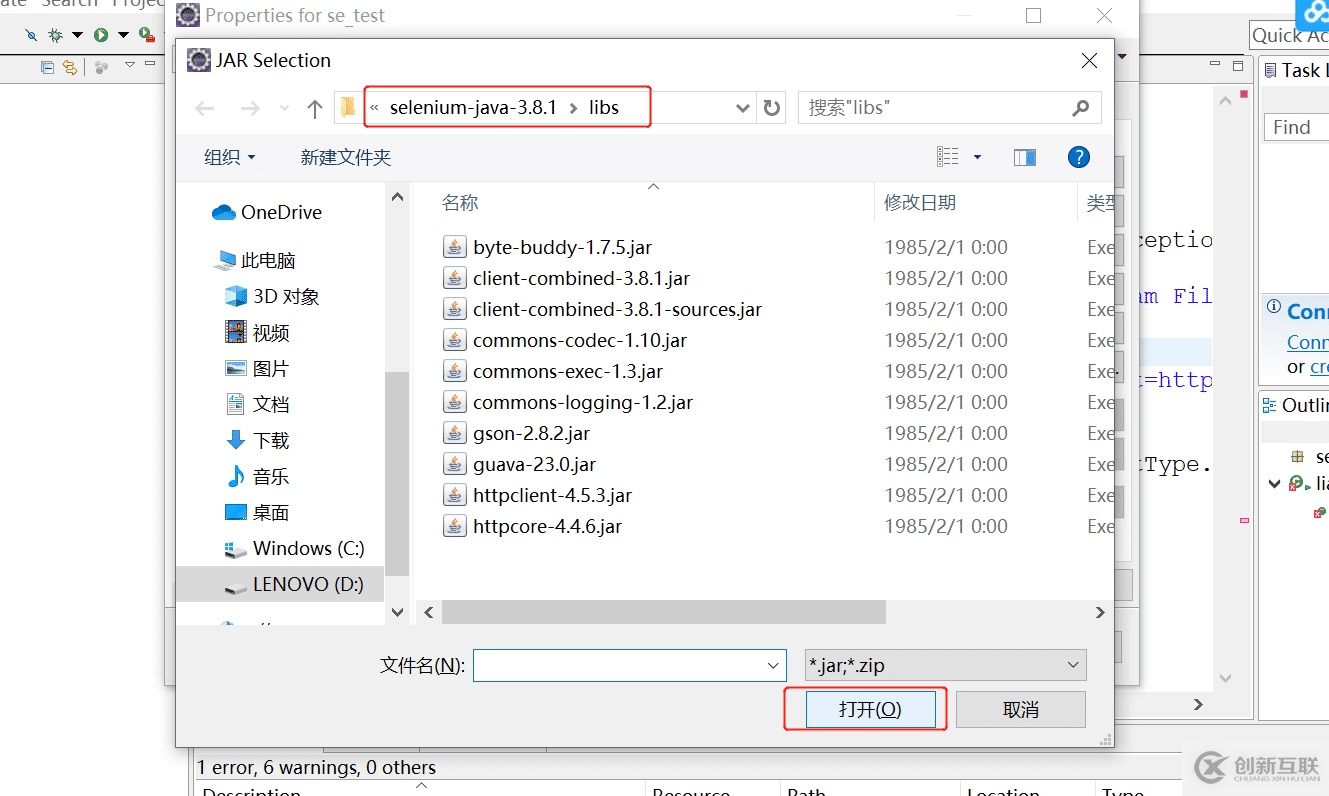Open 视频 folder in sidebar
This screenshot has width=1329, height=796.
coord(257,332)
